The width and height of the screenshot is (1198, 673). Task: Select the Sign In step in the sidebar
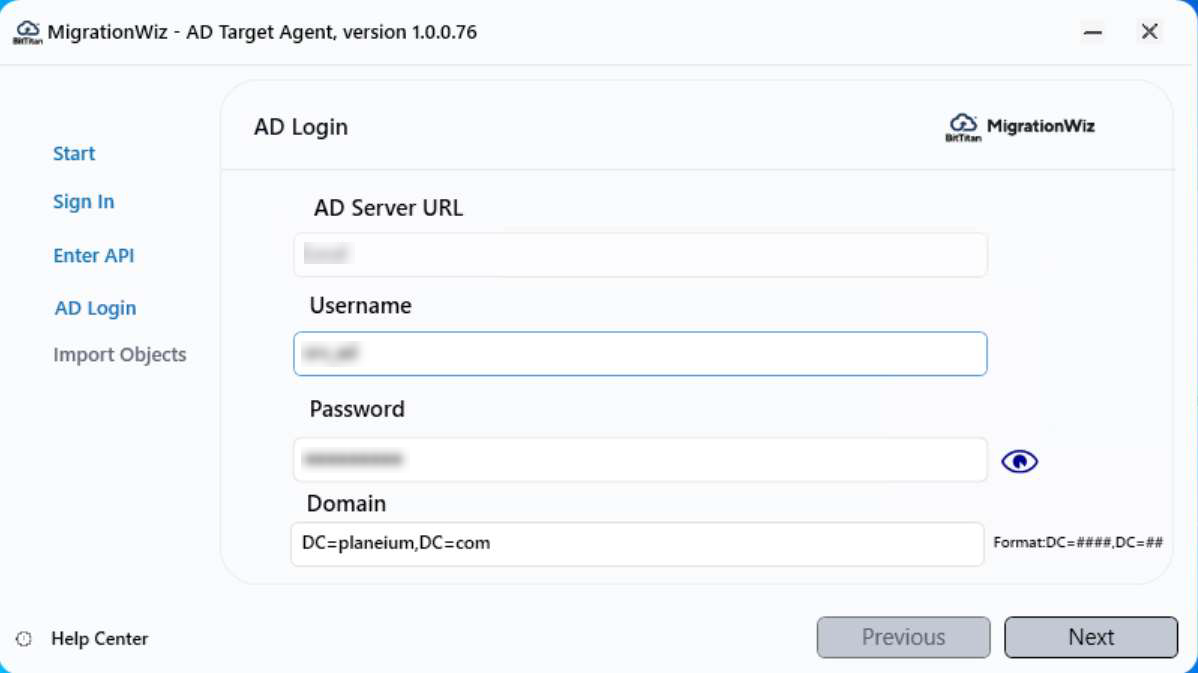coord(83,201)
